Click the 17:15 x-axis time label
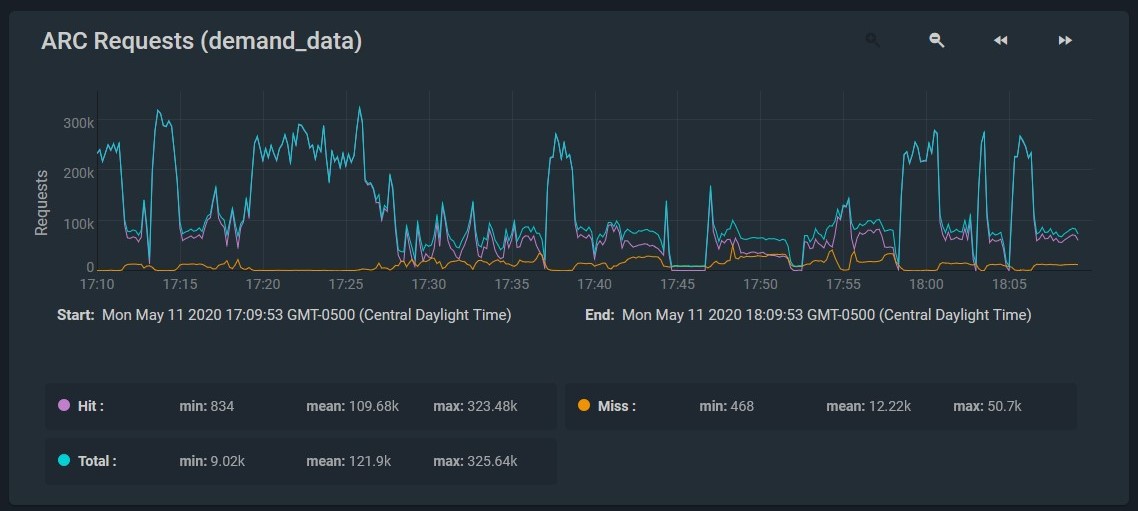The height and width of the screenshot is (511, 1138). (180, 285)
